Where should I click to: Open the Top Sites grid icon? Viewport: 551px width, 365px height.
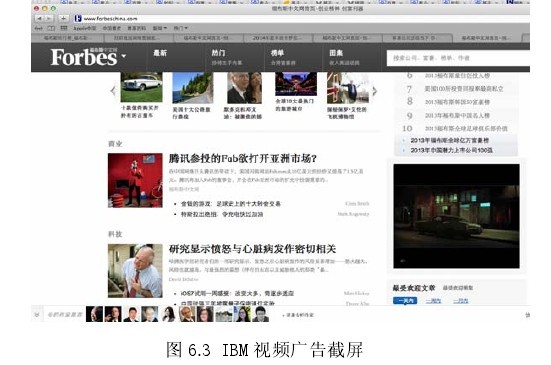64,28
